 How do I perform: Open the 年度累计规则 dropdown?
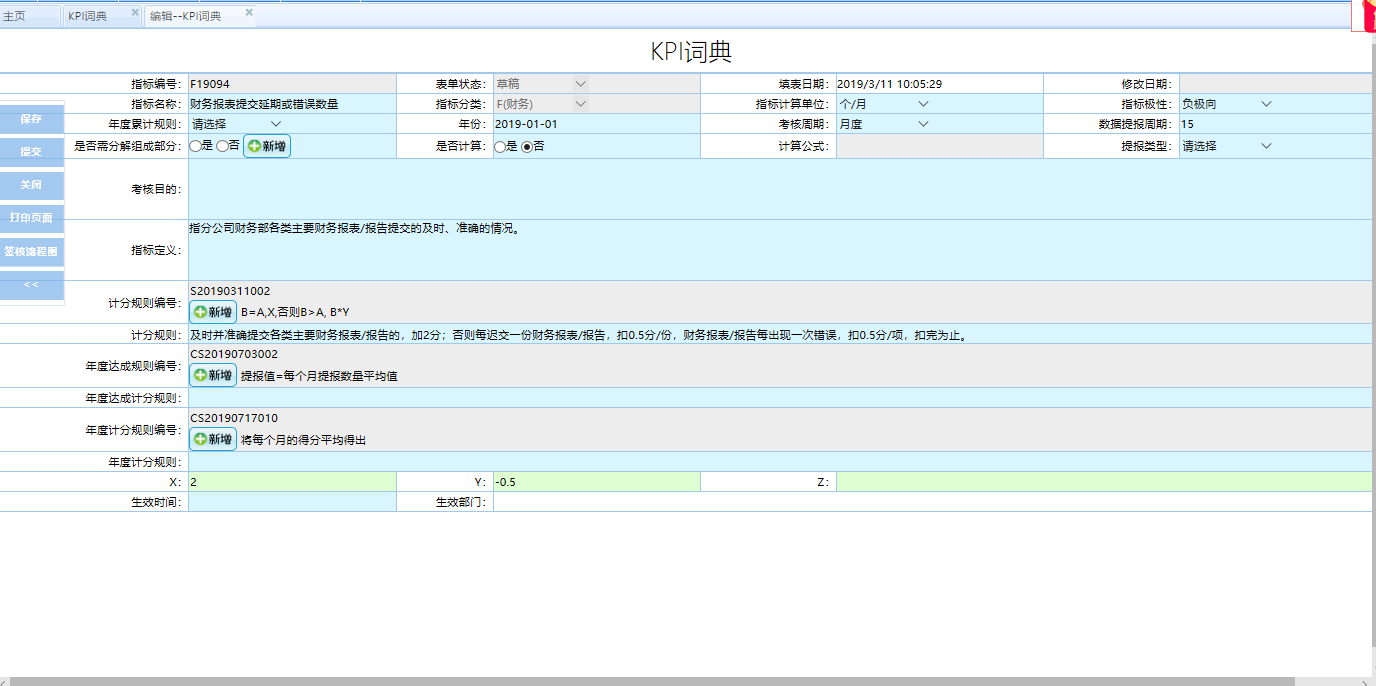(237, 124)
